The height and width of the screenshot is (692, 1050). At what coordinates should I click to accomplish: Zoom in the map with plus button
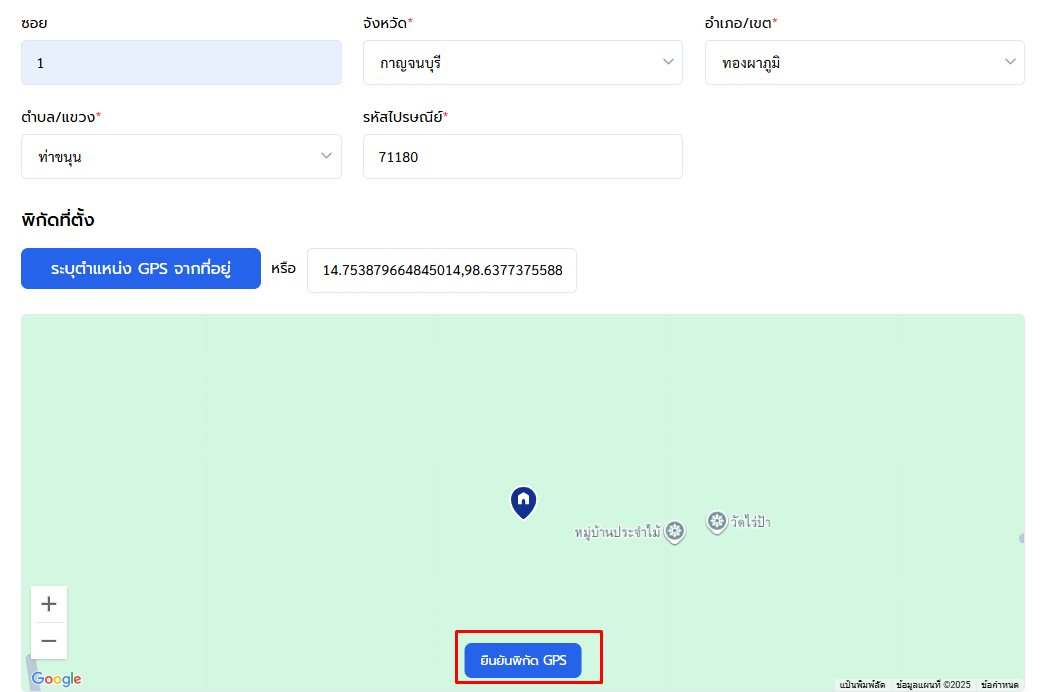coord(49,604)
